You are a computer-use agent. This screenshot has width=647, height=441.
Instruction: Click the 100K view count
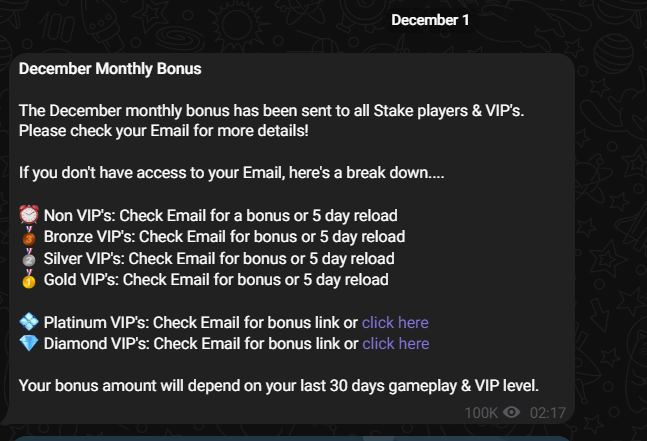[x=481, y=413]
